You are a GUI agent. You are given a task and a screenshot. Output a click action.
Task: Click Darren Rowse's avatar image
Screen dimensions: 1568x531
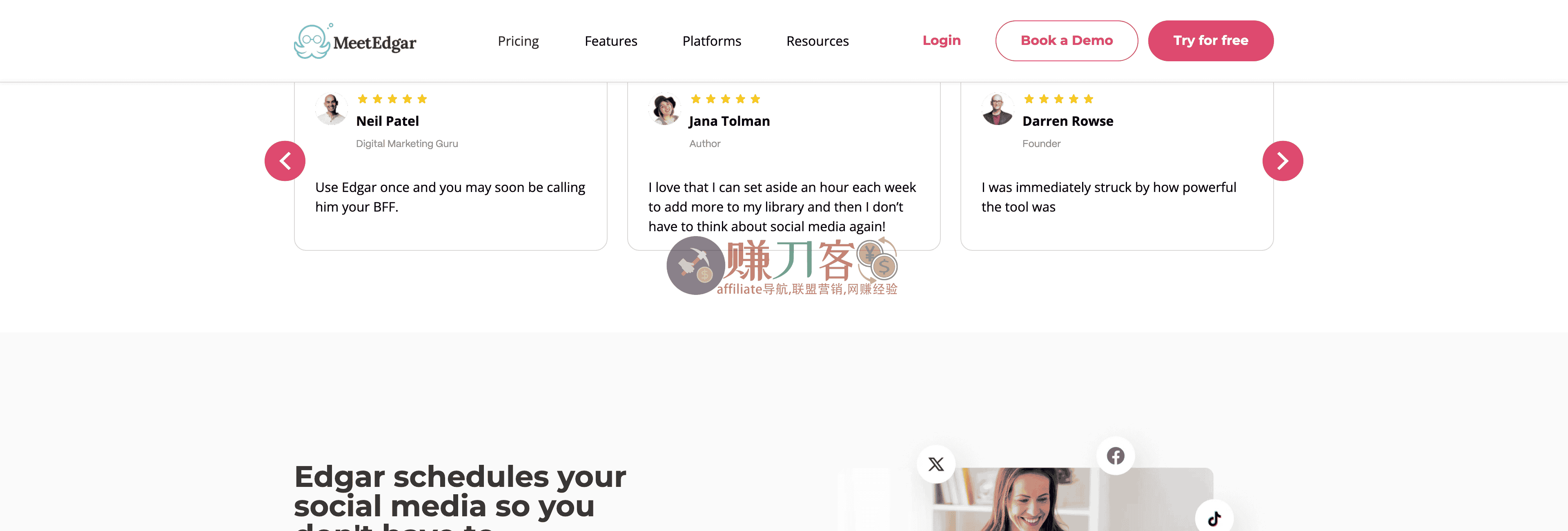click(998, 109)
